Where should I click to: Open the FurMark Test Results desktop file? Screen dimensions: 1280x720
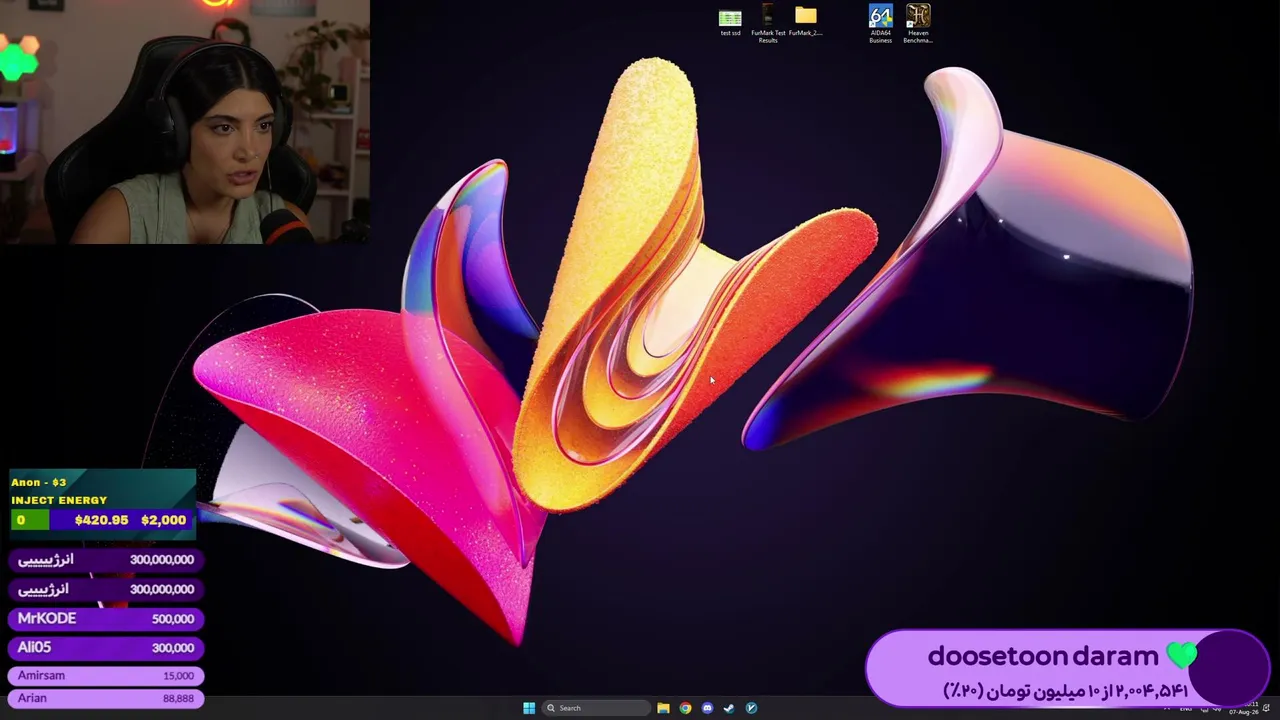pyautogui.click(x=768, y=24)
